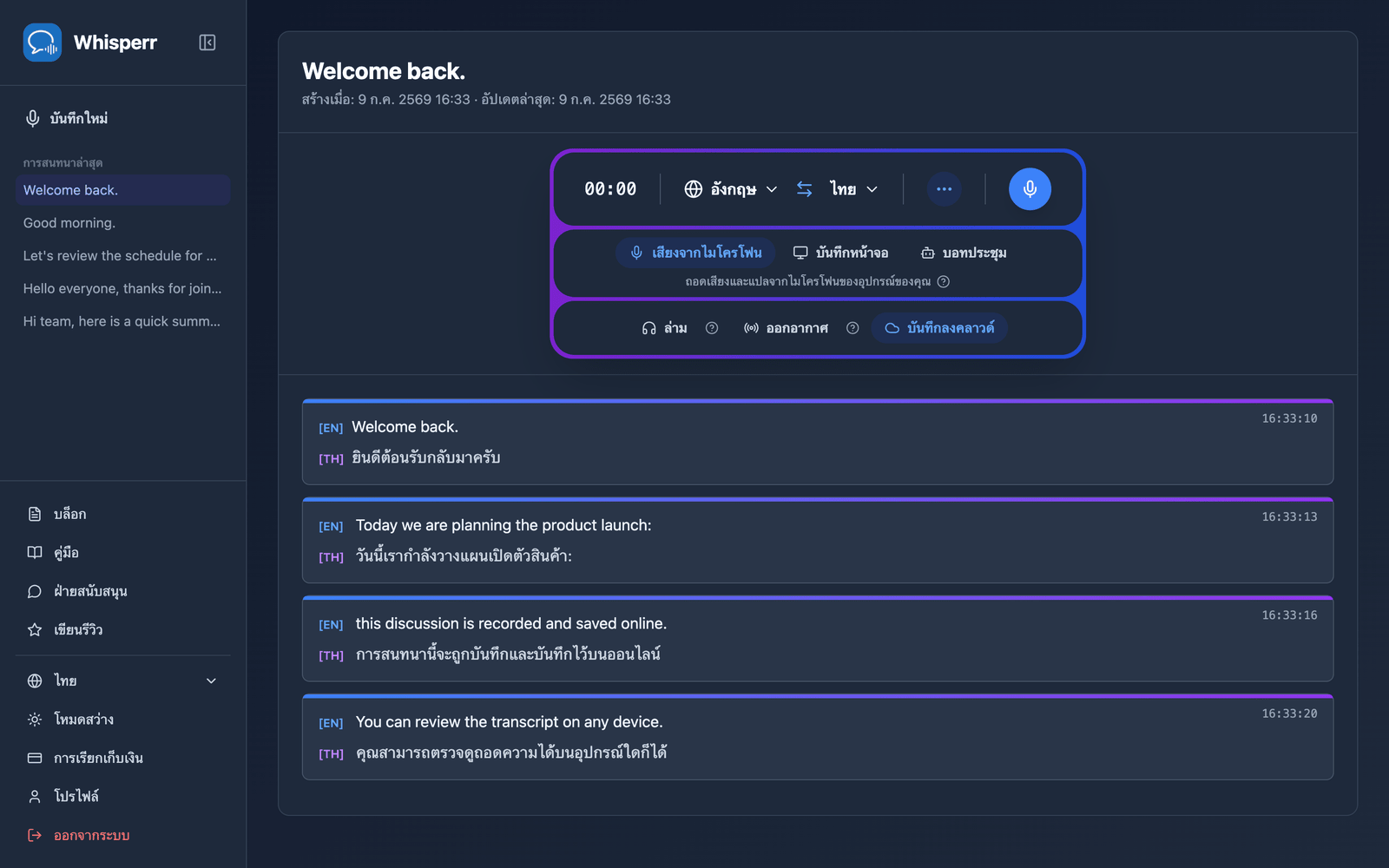This screenshot has height=868, width=1389.
Task: Show help for broadcast mode
Action: click(852, 328)
